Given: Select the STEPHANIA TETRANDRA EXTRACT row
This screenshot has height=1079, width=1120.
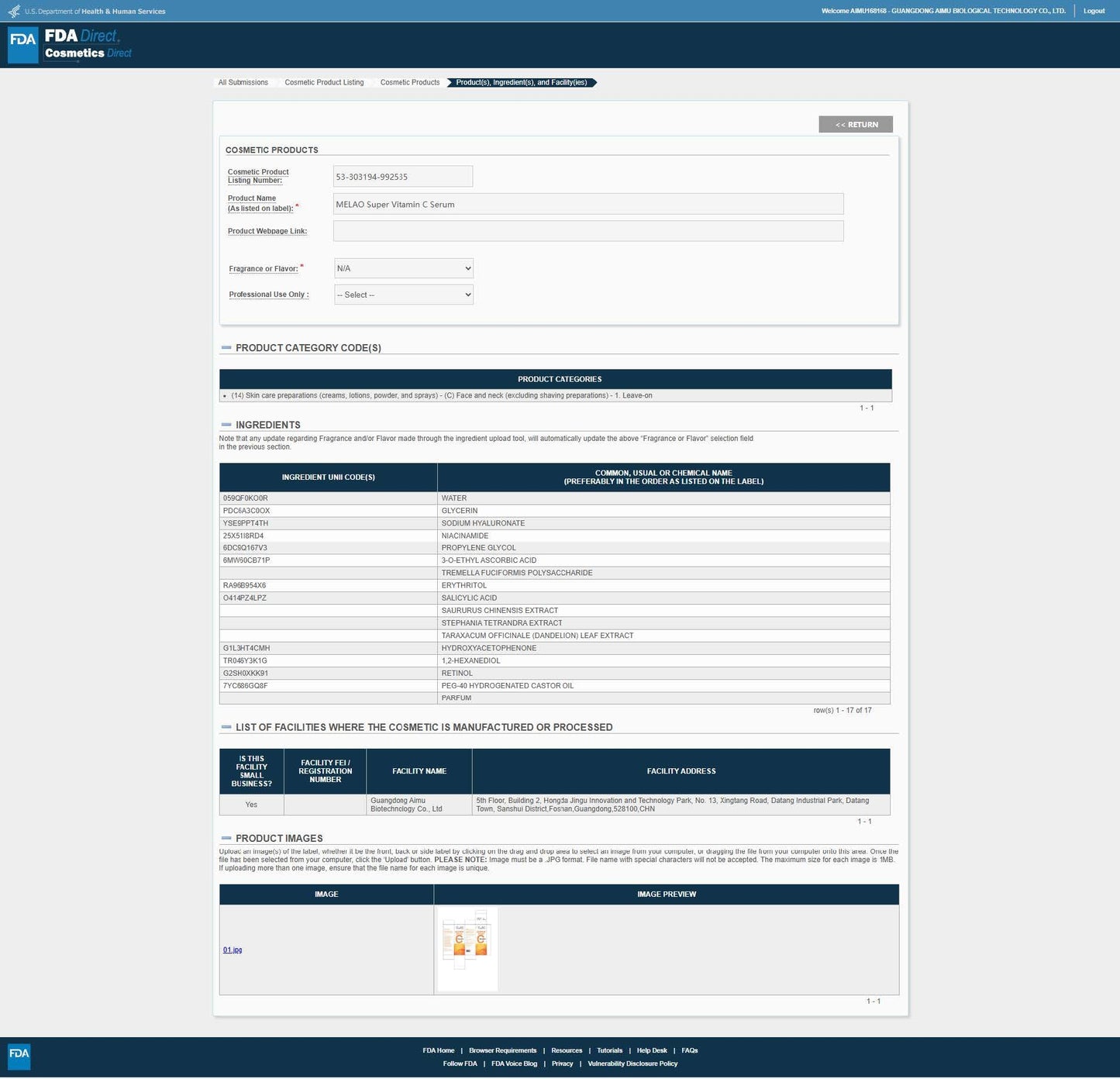Looking at the screenshot, I should coord(554,623).
